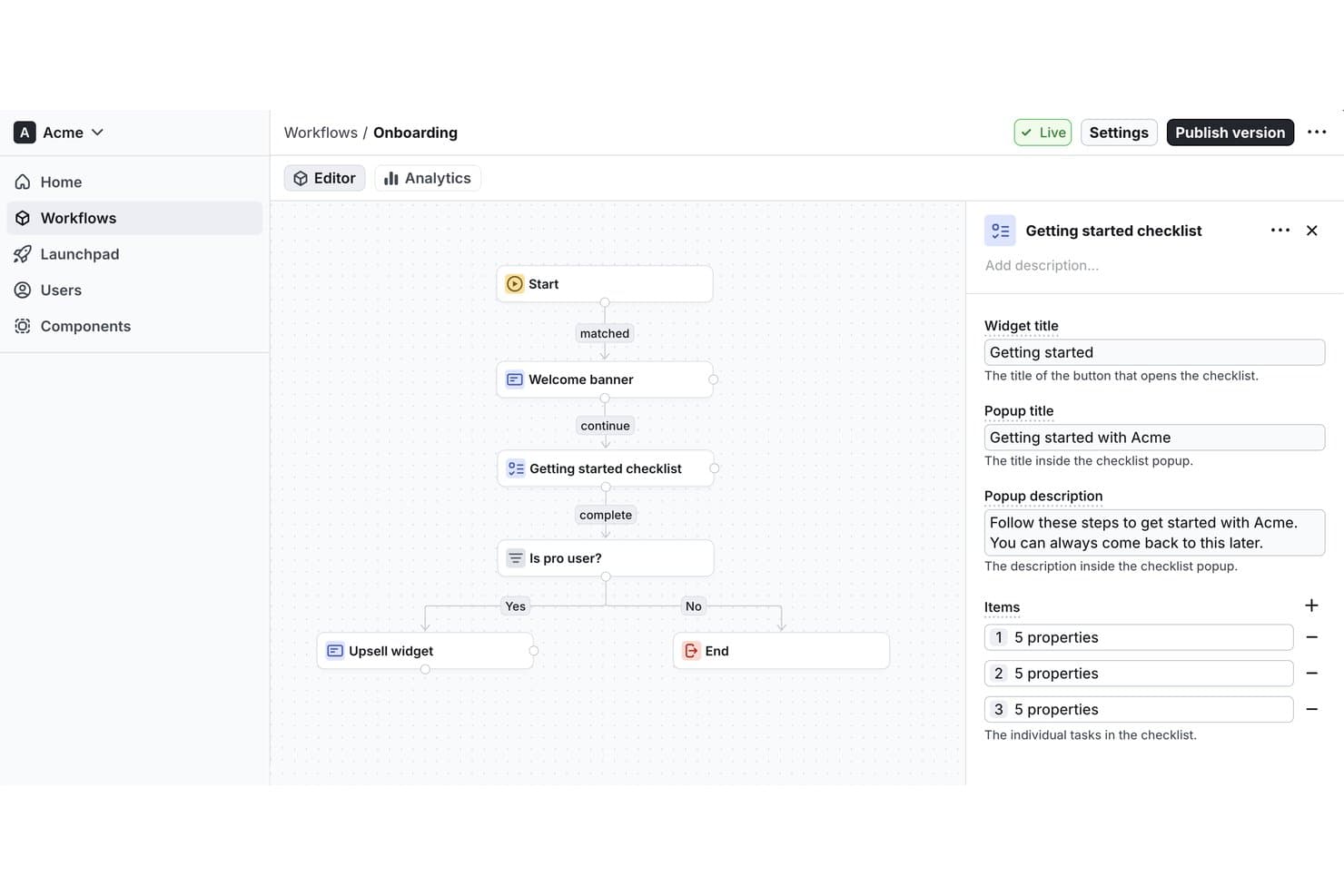The width and height of the screenshot is (1344, 896).
Task: Toggle the Live status badge
Action: click(x=1043, y=133)
